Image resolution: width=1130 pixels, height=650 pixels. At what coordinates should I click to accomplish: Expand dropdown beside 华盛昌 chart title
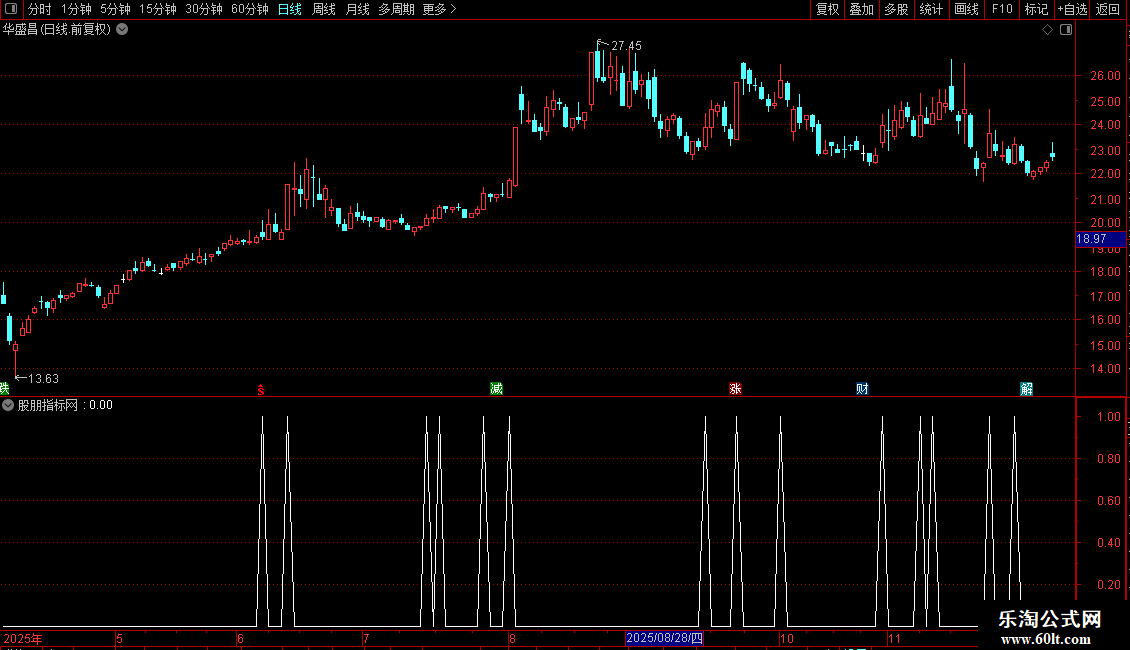pos(123,30)
